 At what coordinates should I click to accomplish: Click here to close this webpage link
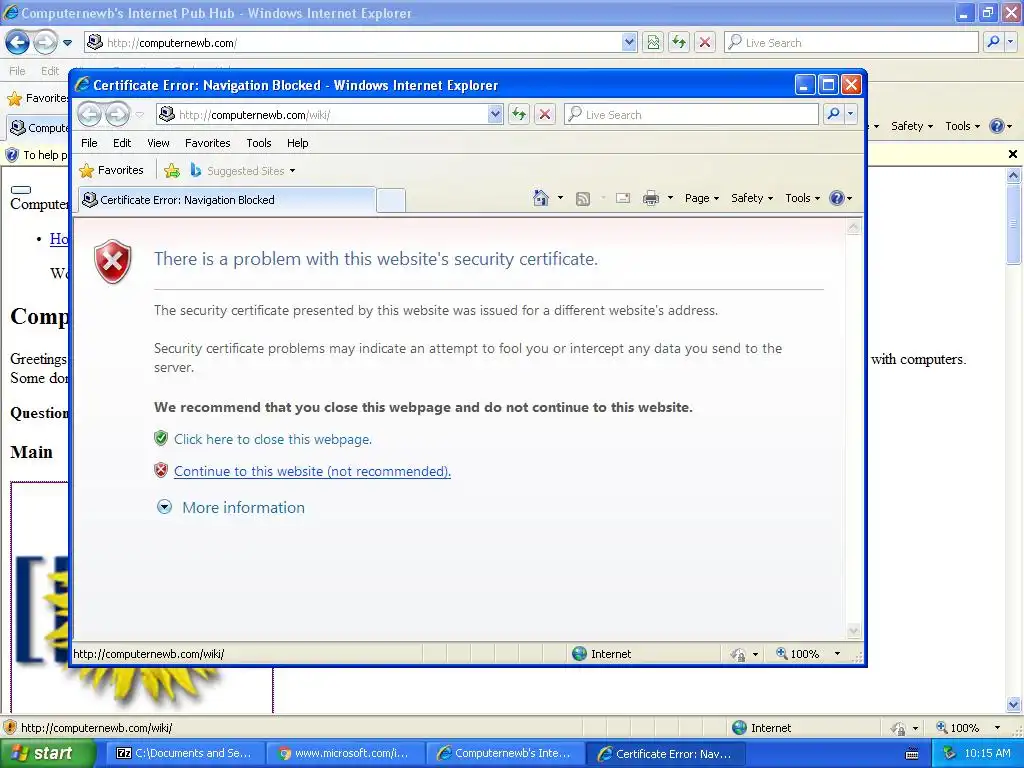tap(273, 440)
